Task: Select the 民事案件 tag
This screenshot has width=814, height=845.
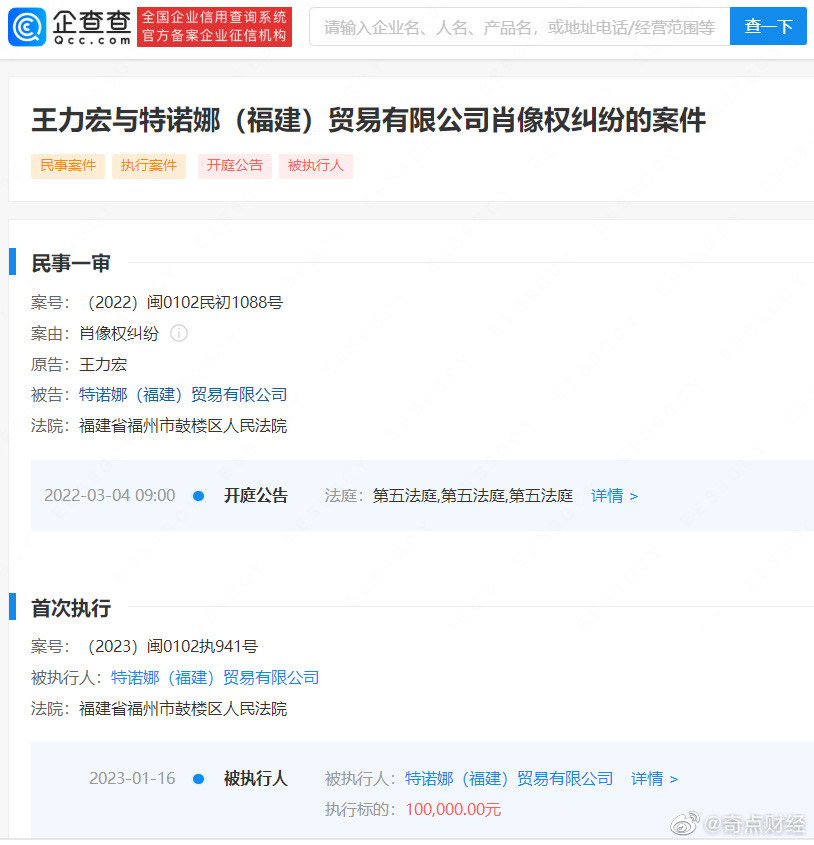Action: pyautogui.click(x=68, y=165)
